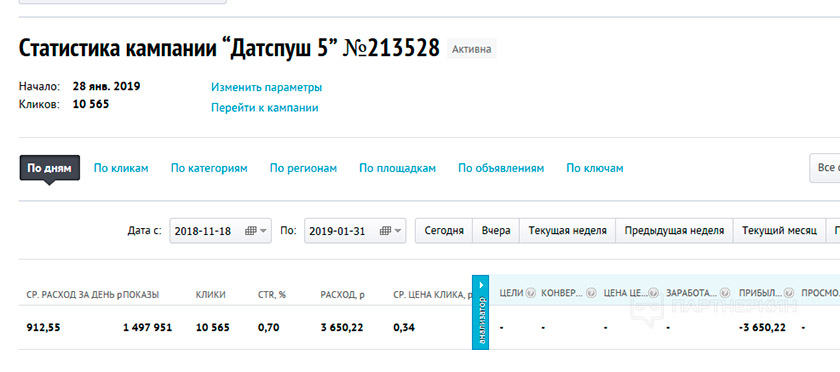
Task: Switch to the 'По категориям' tab
Action: pos(209,168)
